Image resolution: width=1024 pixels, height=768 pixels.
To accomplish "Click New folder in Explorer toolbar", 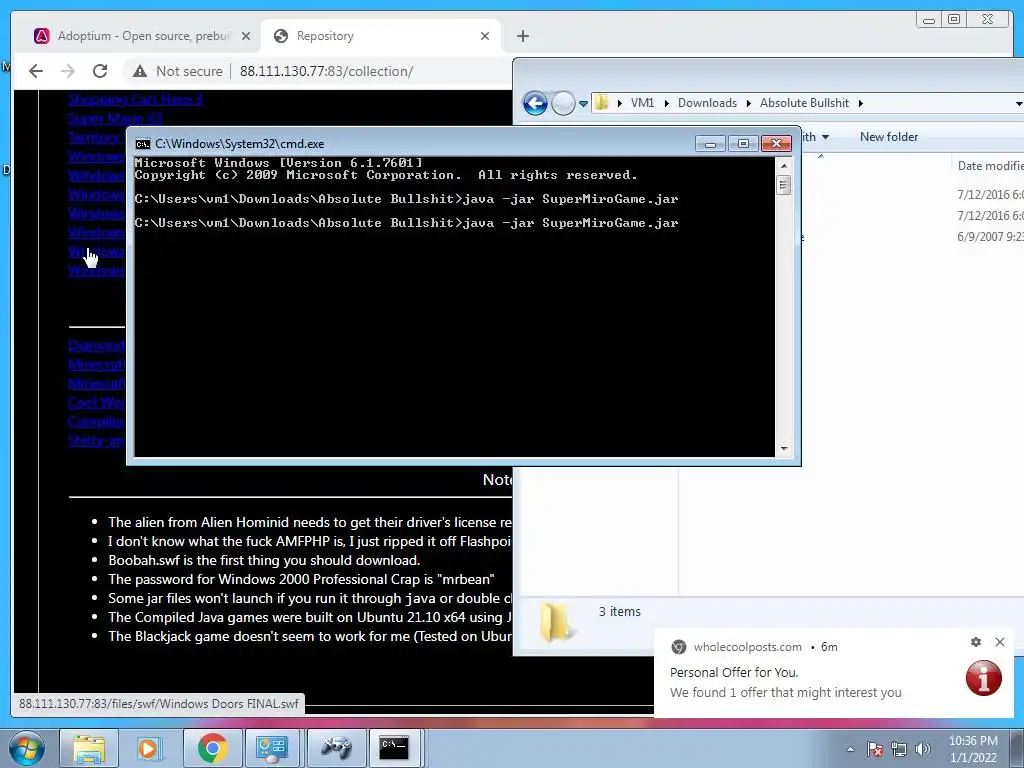I will [888, 136].
